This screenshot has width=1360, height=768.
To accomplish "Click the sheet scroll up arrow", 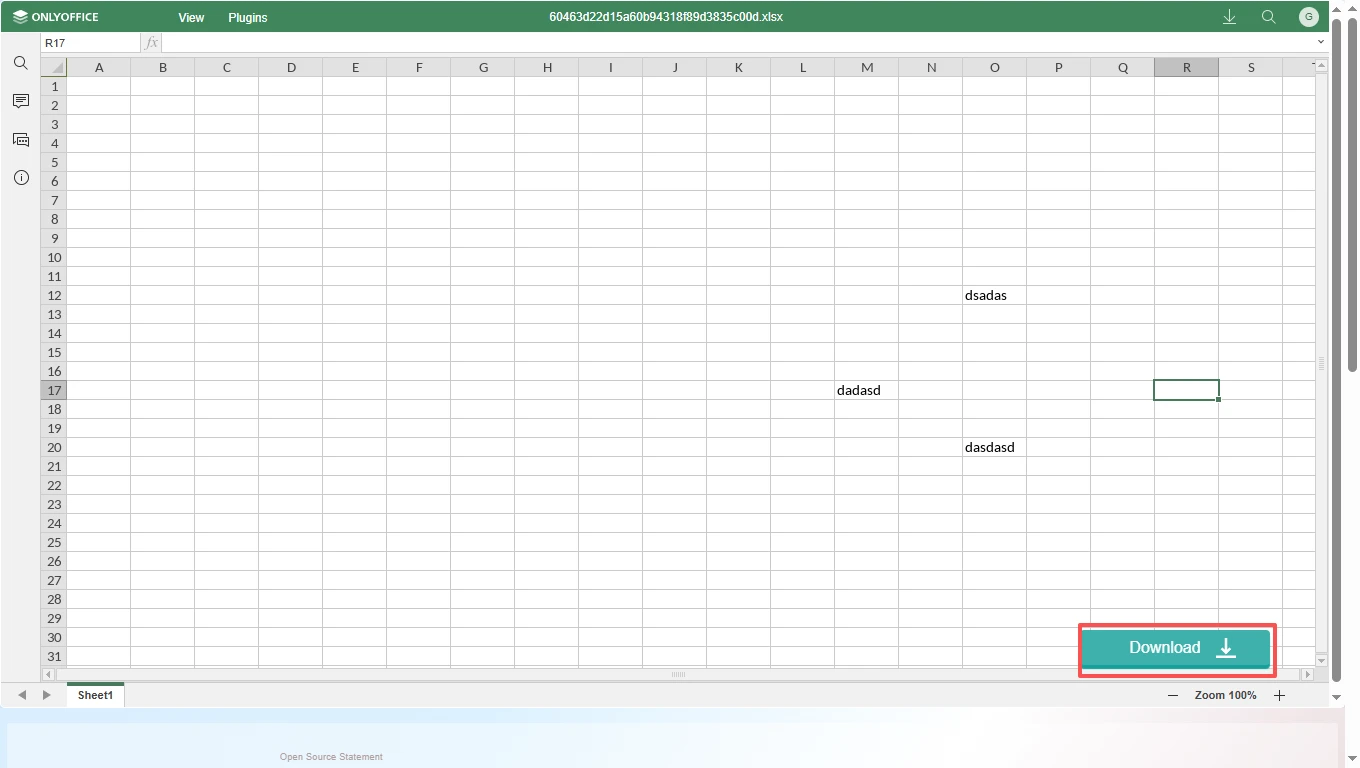I will pyautogui.click(x=1321, y=65).
